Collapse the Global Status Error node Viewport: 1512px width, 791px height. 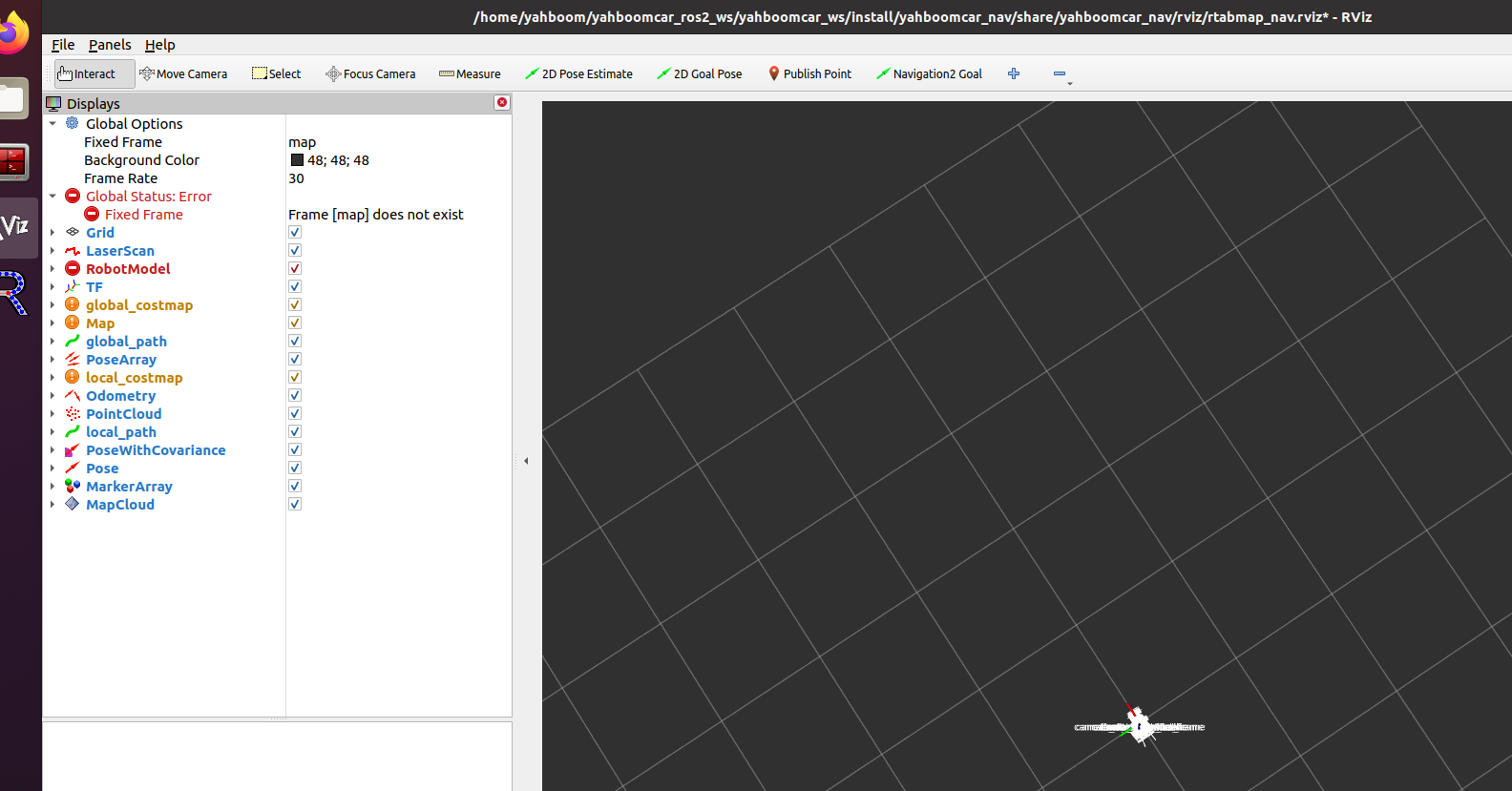pyautogui.click(x=52, y=196)
